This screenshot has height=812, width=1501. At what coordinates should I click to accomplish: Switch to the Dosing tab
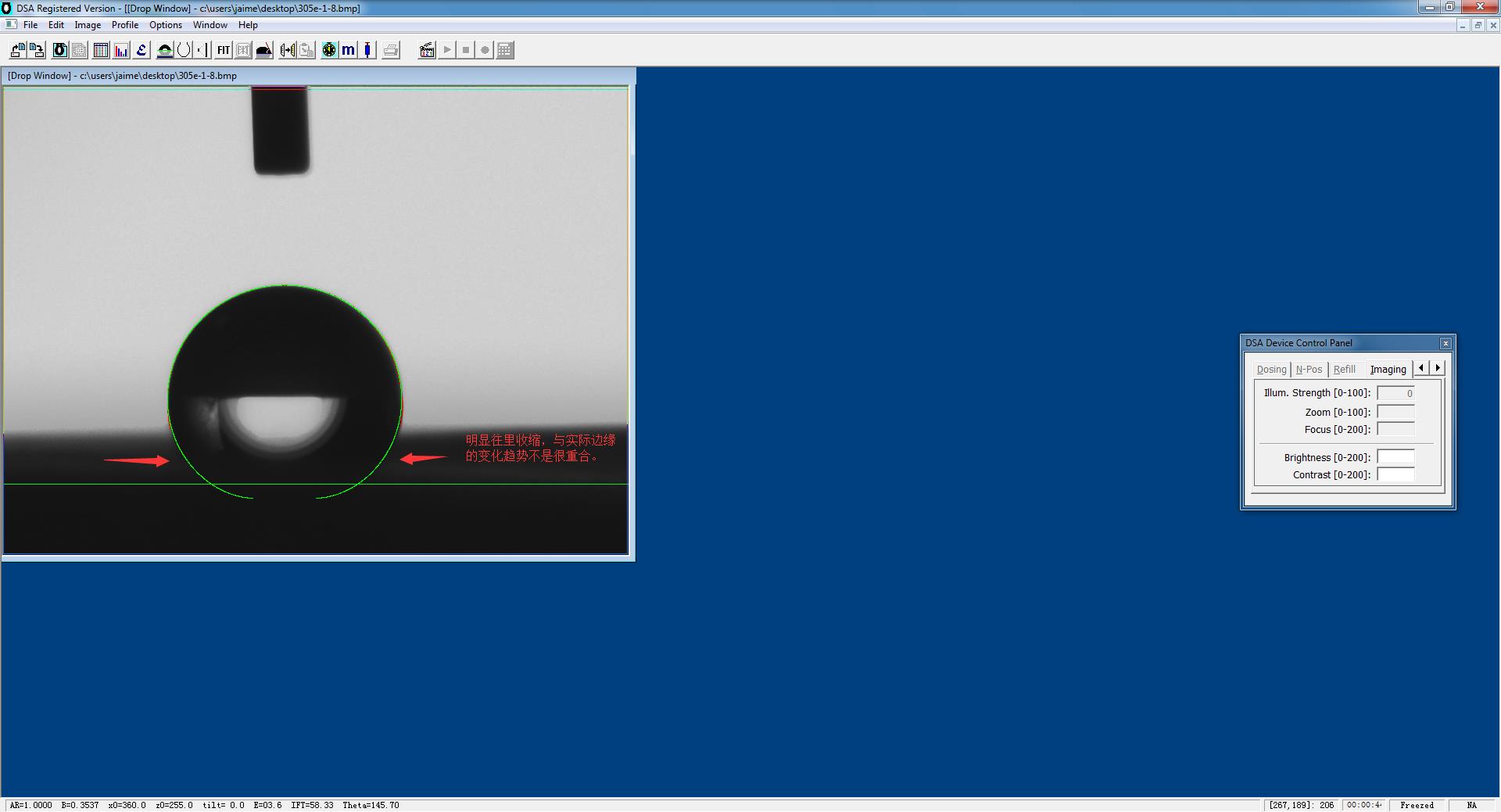coord(1271,369)
